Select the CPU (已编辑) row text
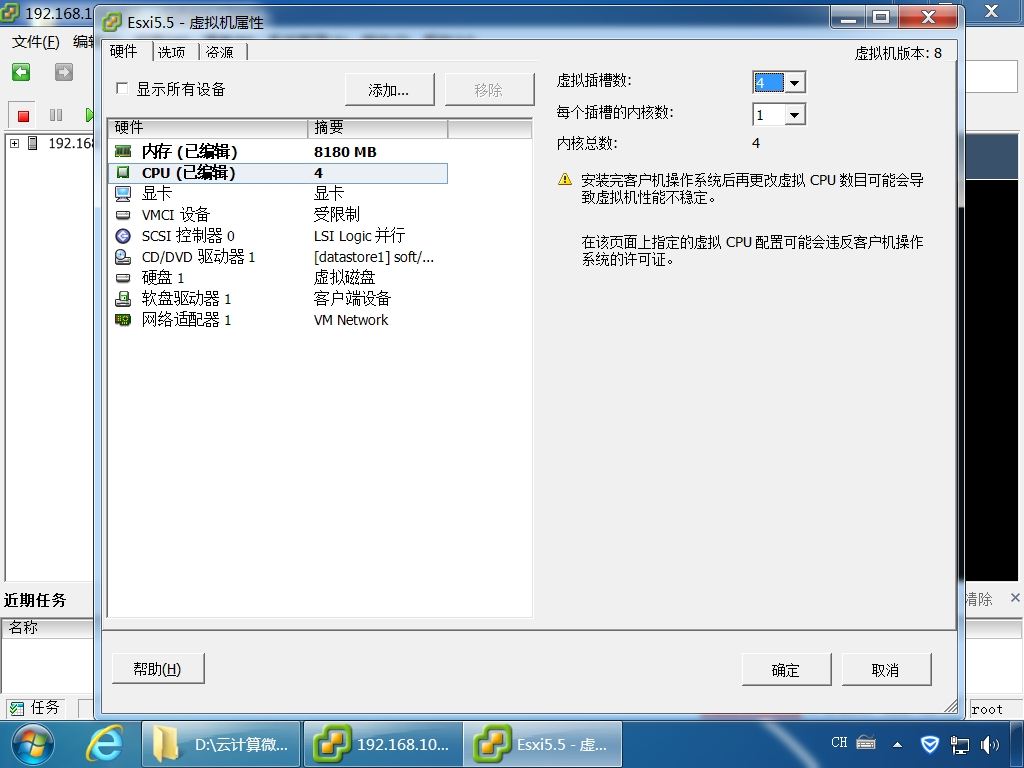The height and width of the screenshot is (768, 1024). [x=188, y=172]
